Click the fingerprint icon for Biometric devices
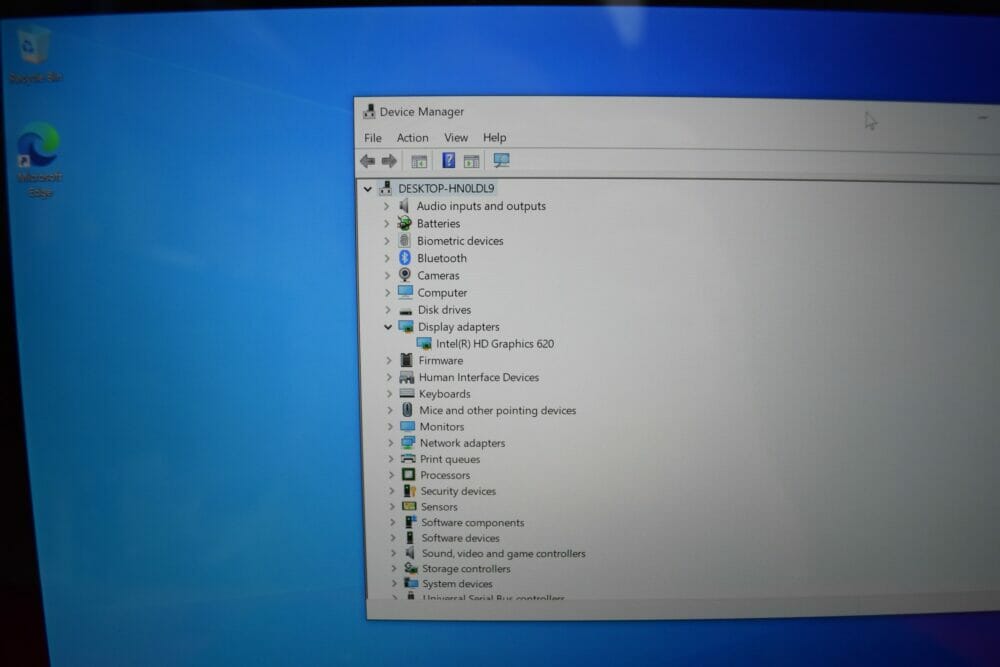 404,240
